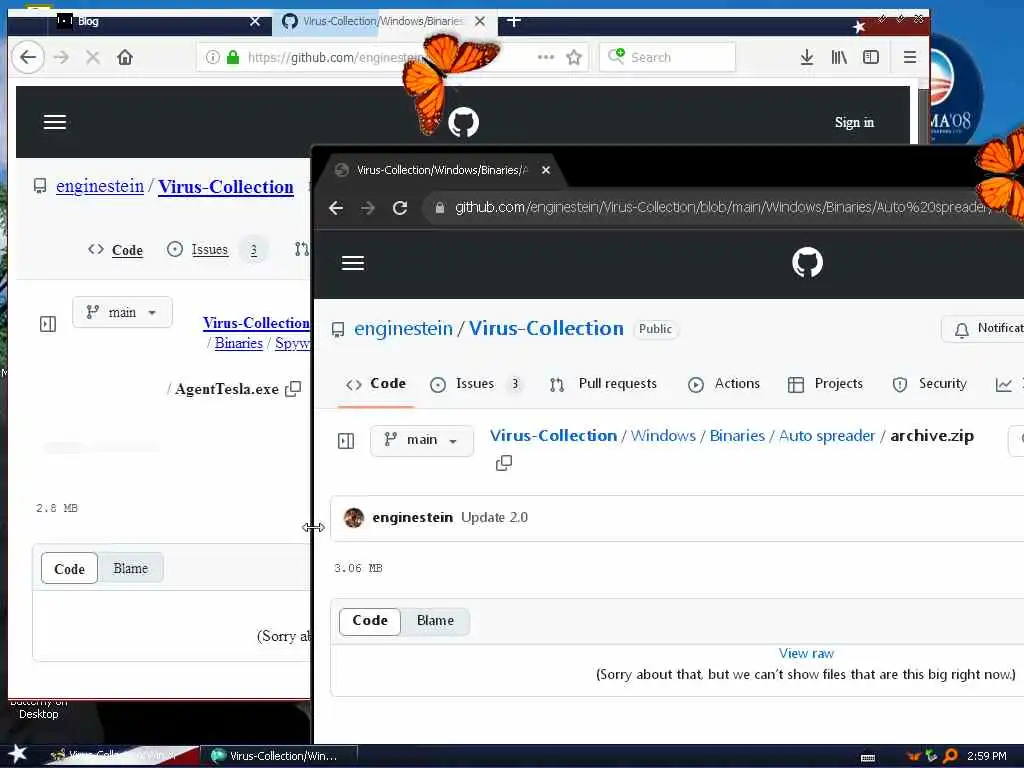Screen dimensions: 1024x768
Task: Open Firefox hamburger application menu
Action: (x=910, y=57)
